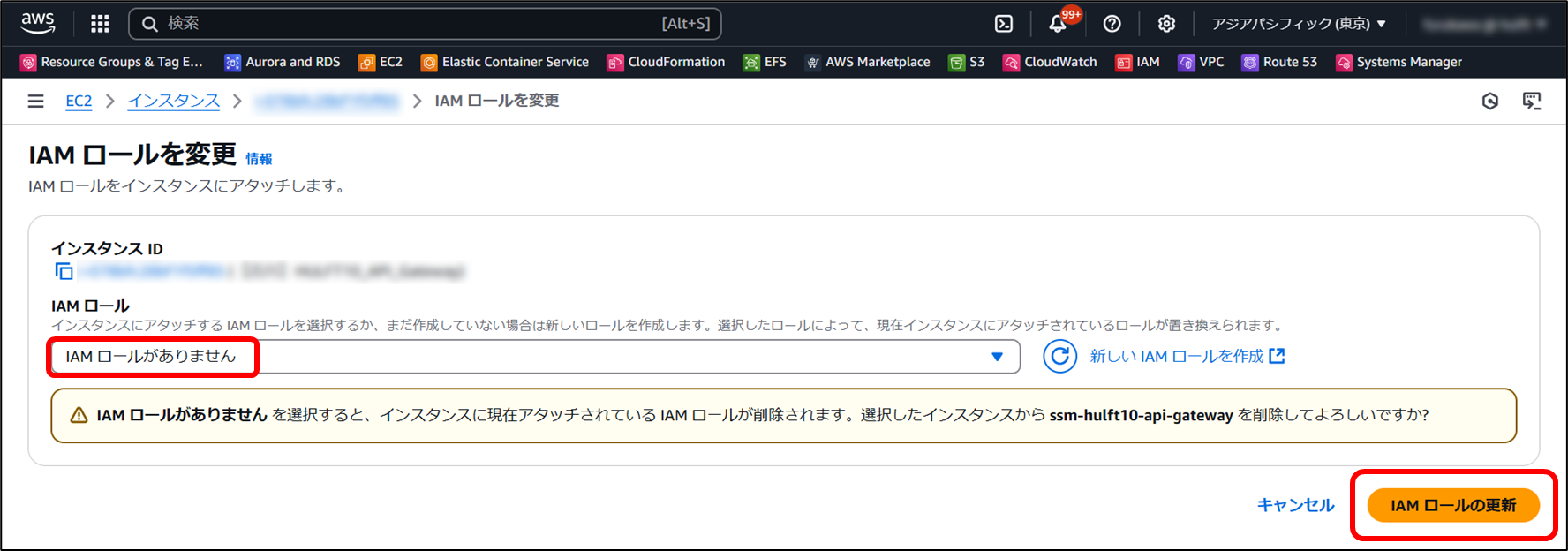Open the blurred instance ID breadcrumb
The image size is (1568, 551).
(x=327, y=102)
